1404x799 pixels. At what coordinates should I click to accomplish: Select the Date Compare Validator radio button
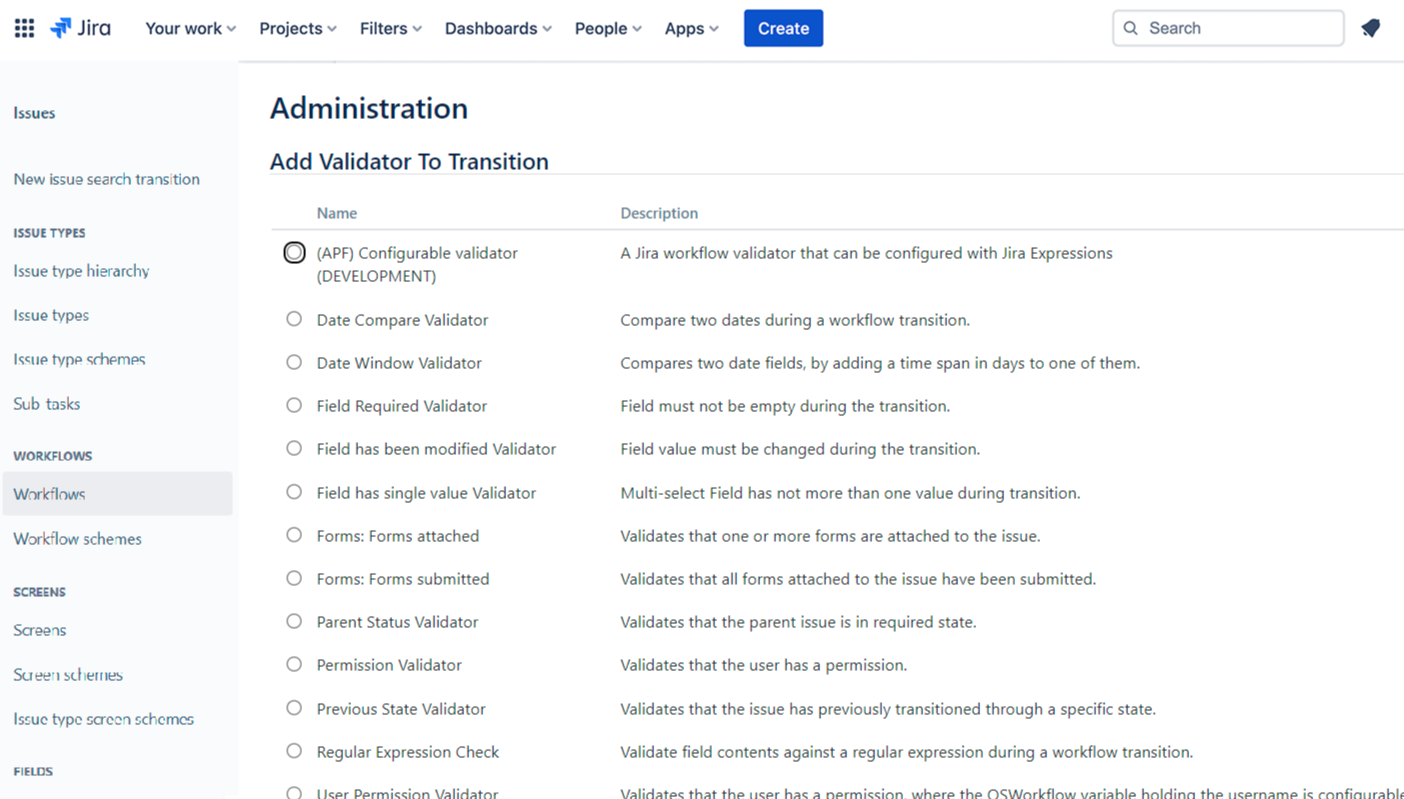click(x=294, y=319)
